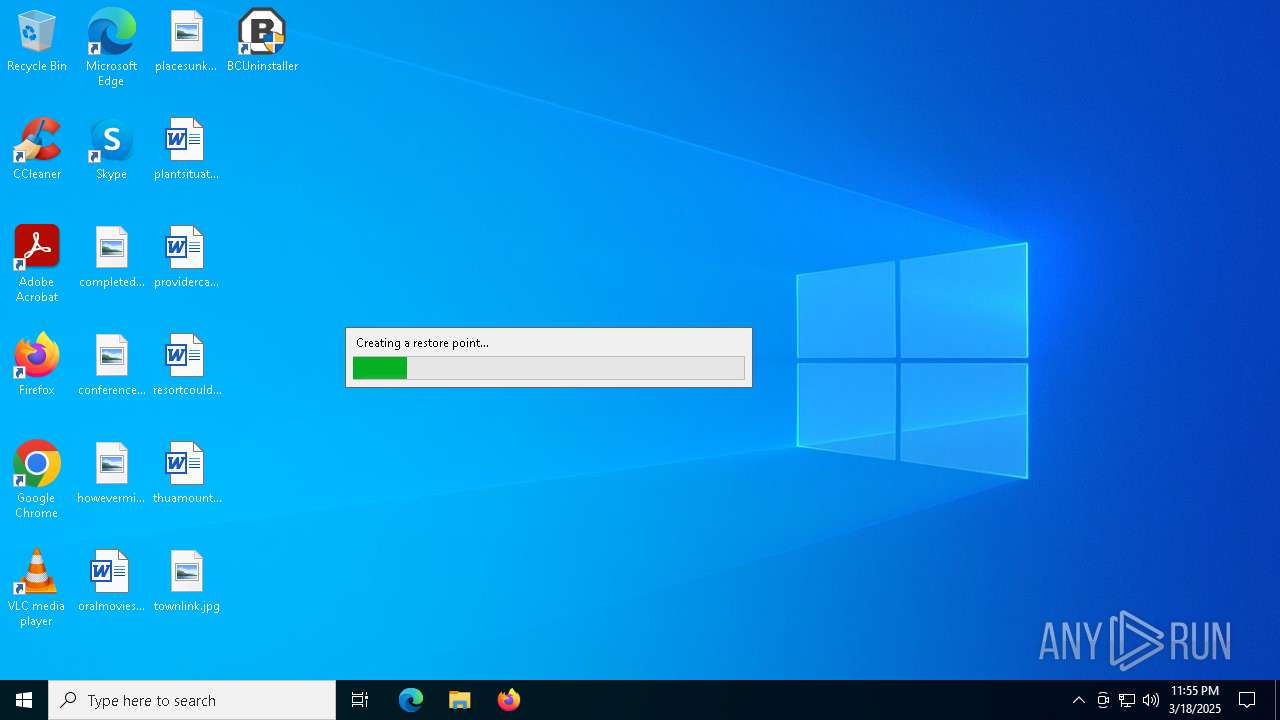Select the providerca Word document icon
This screenshot has width=1280, height=720.
pos(186,258)
